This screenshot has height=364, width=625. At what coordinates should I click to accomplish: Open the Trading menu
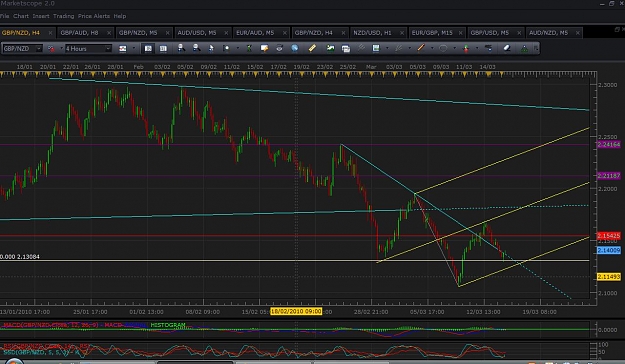click(x=63, y=16)
